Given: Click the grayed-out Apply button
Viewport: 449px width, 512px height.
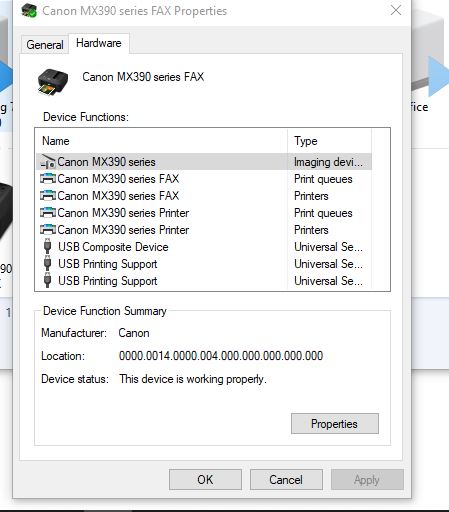Looking at the screenshot, I should point(367,480).
